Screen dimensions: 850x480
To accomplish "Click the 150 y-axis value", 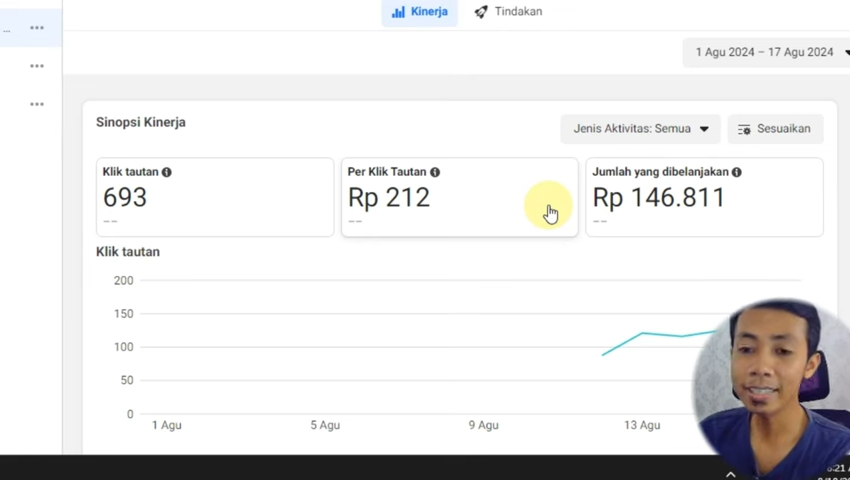I will pos(124,314).
